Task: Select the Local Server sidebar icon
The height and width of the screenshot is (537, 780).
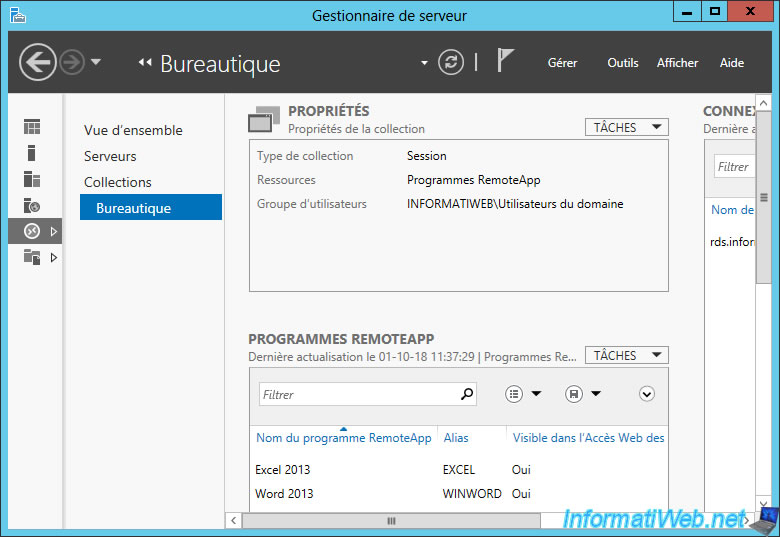Action: (31, 153)
